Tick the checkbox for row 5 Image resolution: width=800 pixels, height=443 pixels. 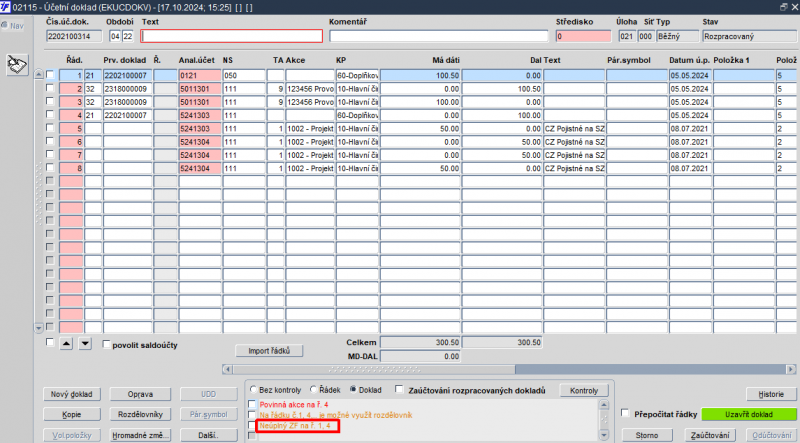[x=50, y=128]
